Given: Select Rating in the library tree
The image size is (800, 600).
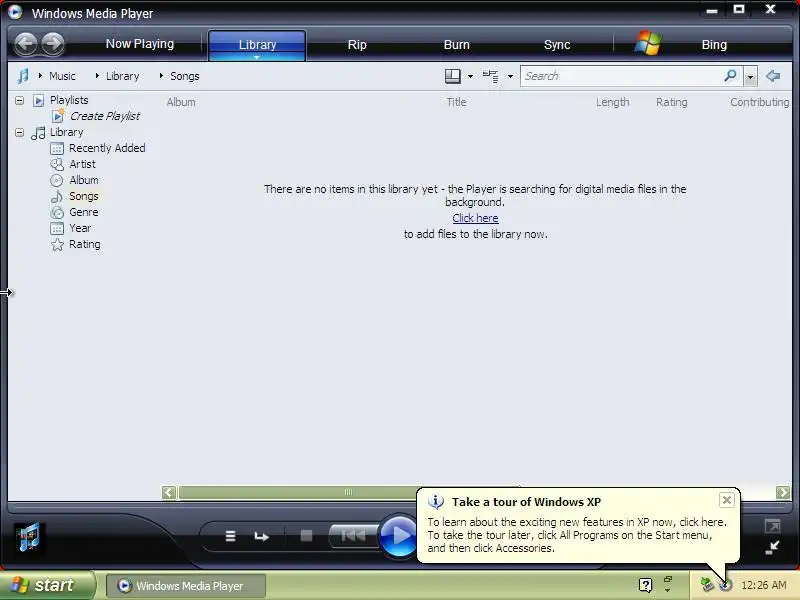Looking at the screenshot, I should click(85, 244).
